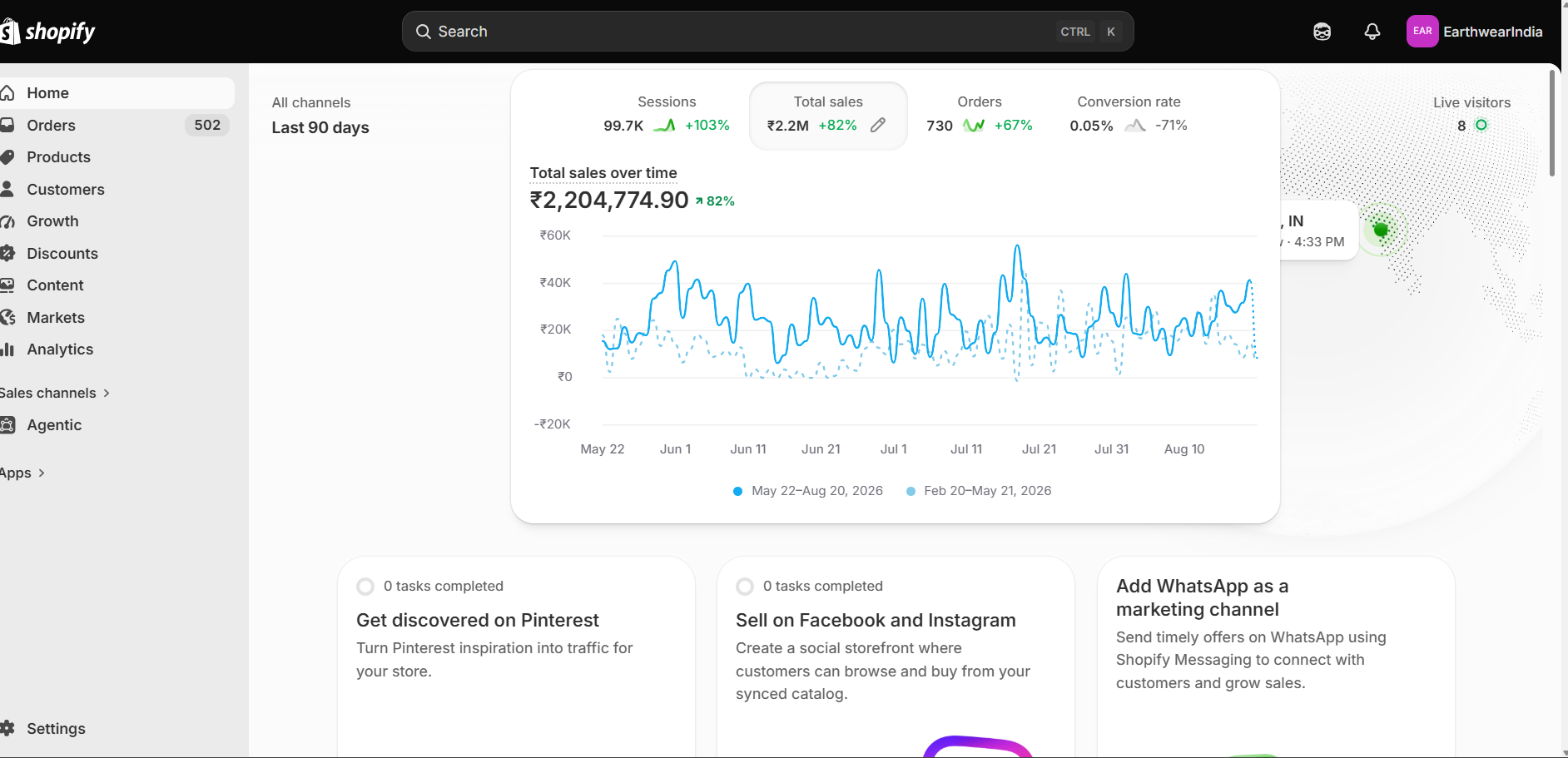1568x758 pixels.
Task: Open the Last 90 days date range
Action: click(320, 127)
